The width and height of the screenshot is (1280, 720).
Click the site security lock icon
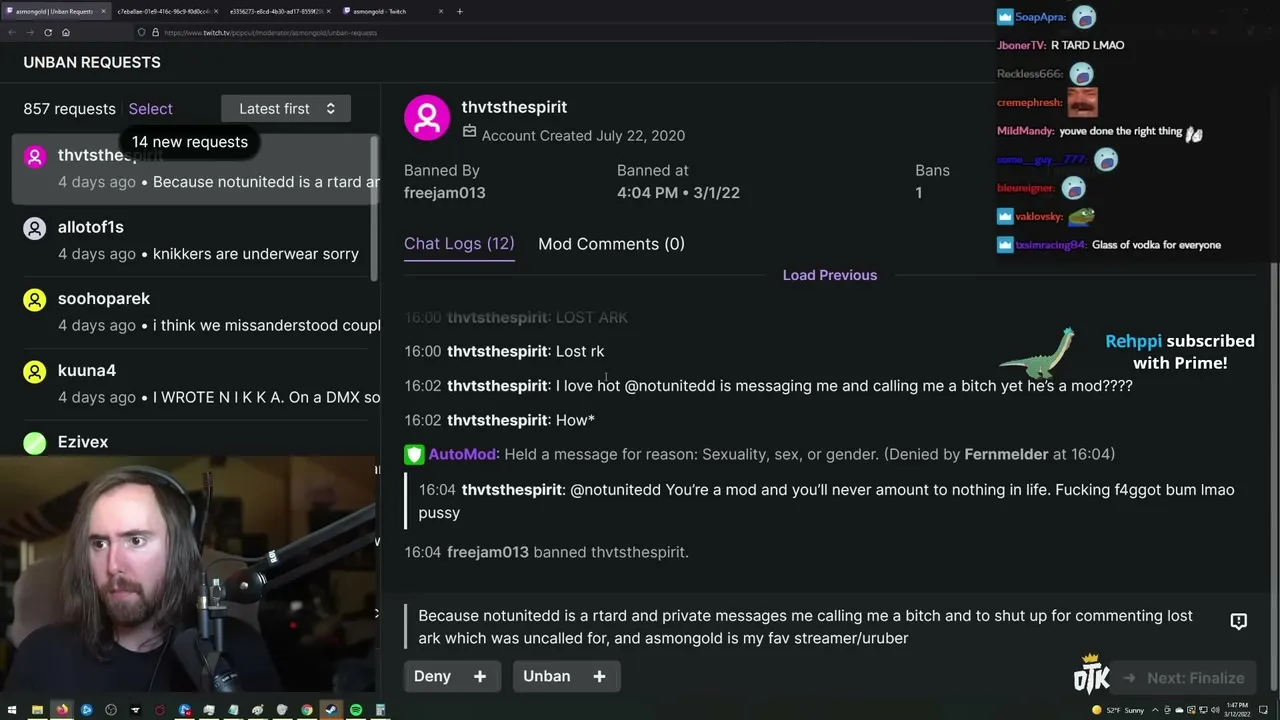pyautogui.click(x=155, y=32)
